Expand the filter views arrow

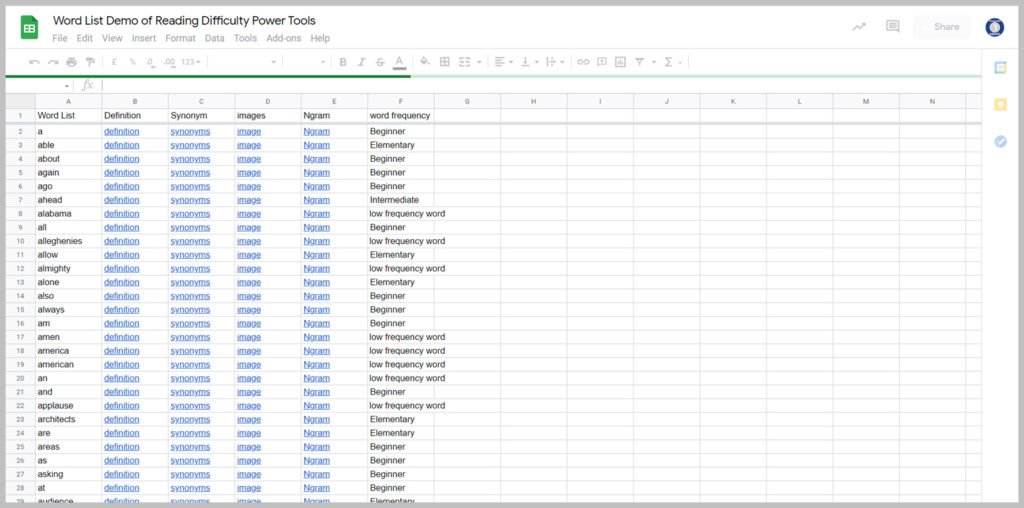click(654, 63)
